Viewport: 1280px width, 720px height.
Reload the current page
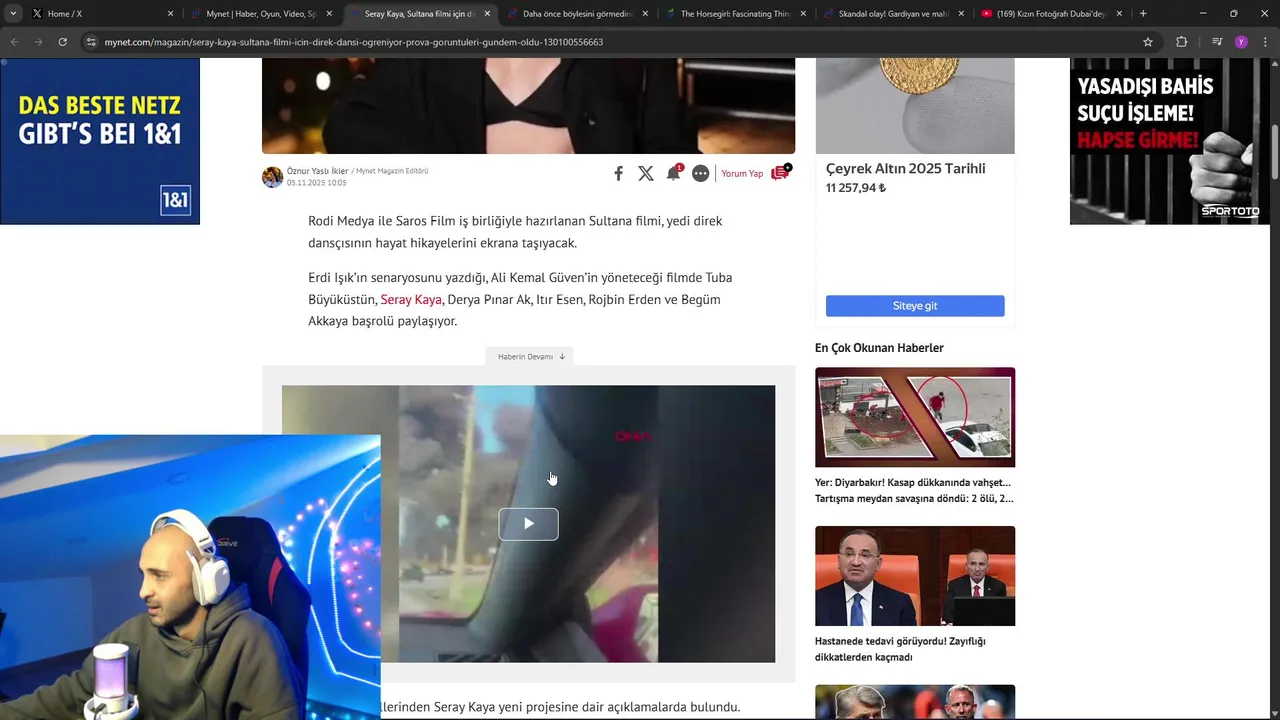tap(62, 42)
